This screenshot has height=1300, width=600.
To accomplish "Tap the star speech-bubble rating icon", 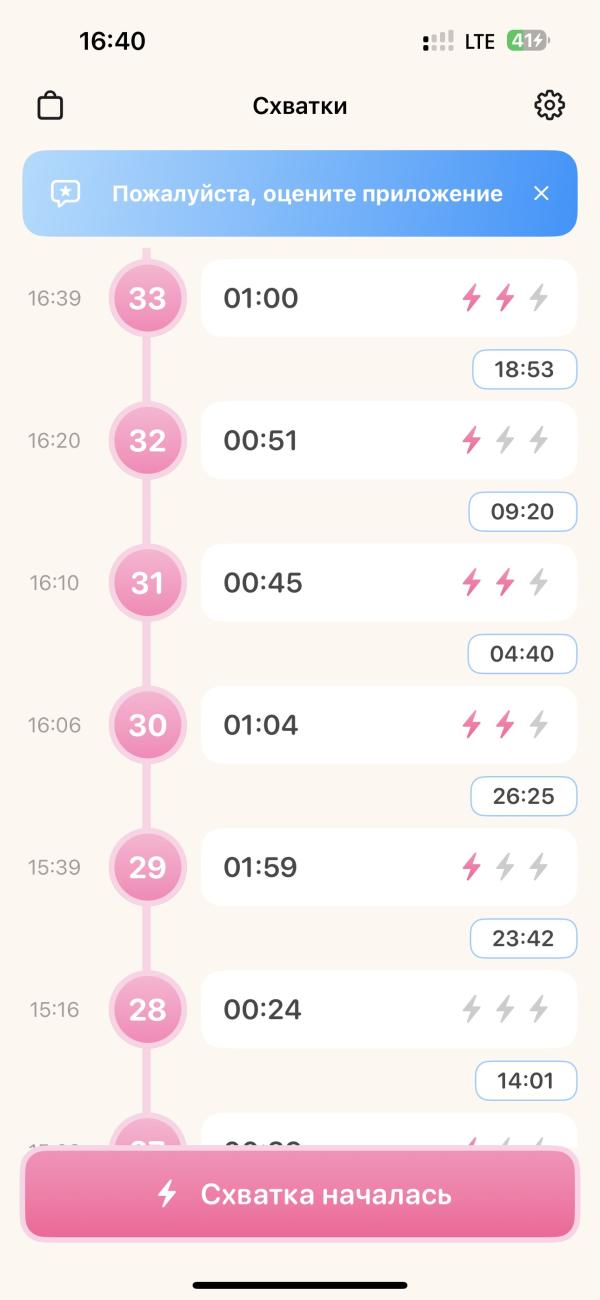I will [x=66, y=193].
